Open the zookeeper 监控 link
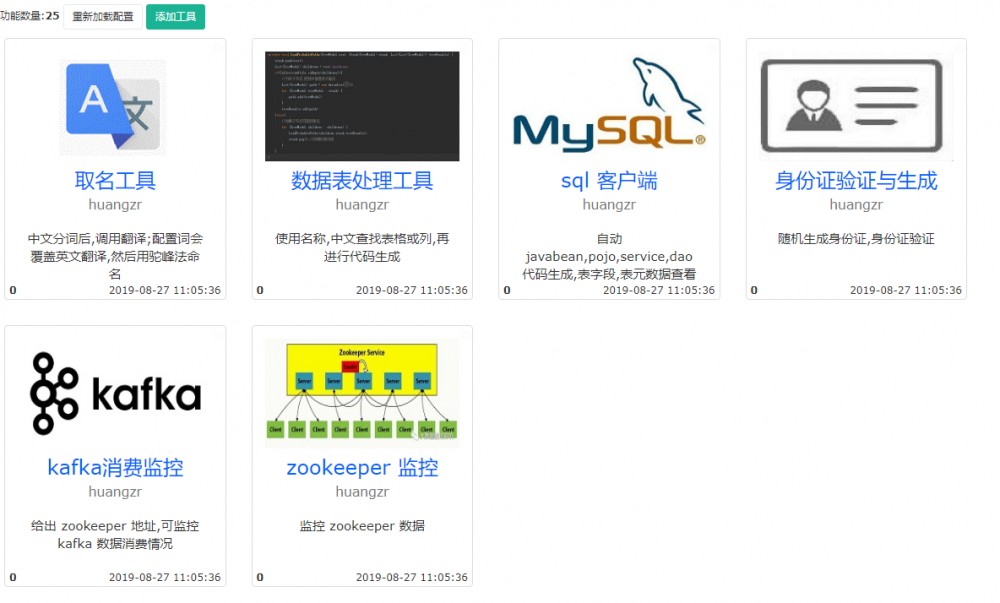Screen dimensions: 1000x603 363,467
